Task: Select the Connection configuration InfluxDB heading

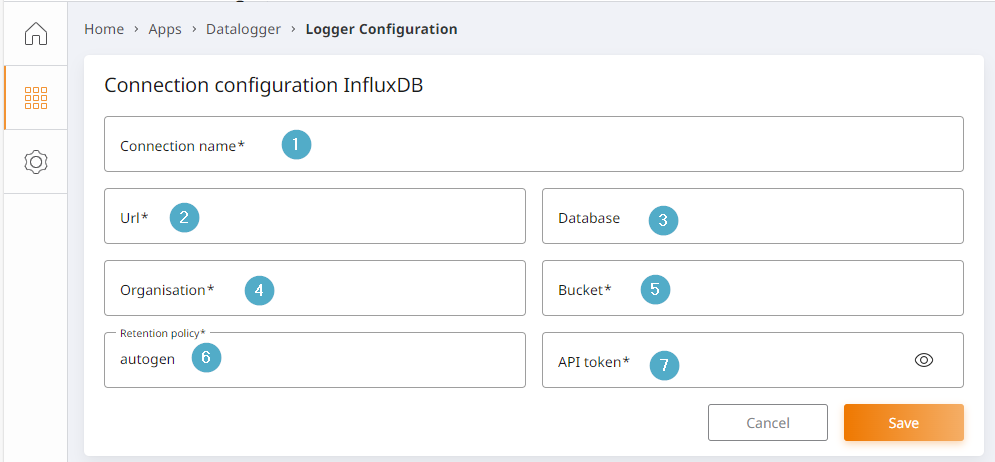Action: [x=263, y=85]
